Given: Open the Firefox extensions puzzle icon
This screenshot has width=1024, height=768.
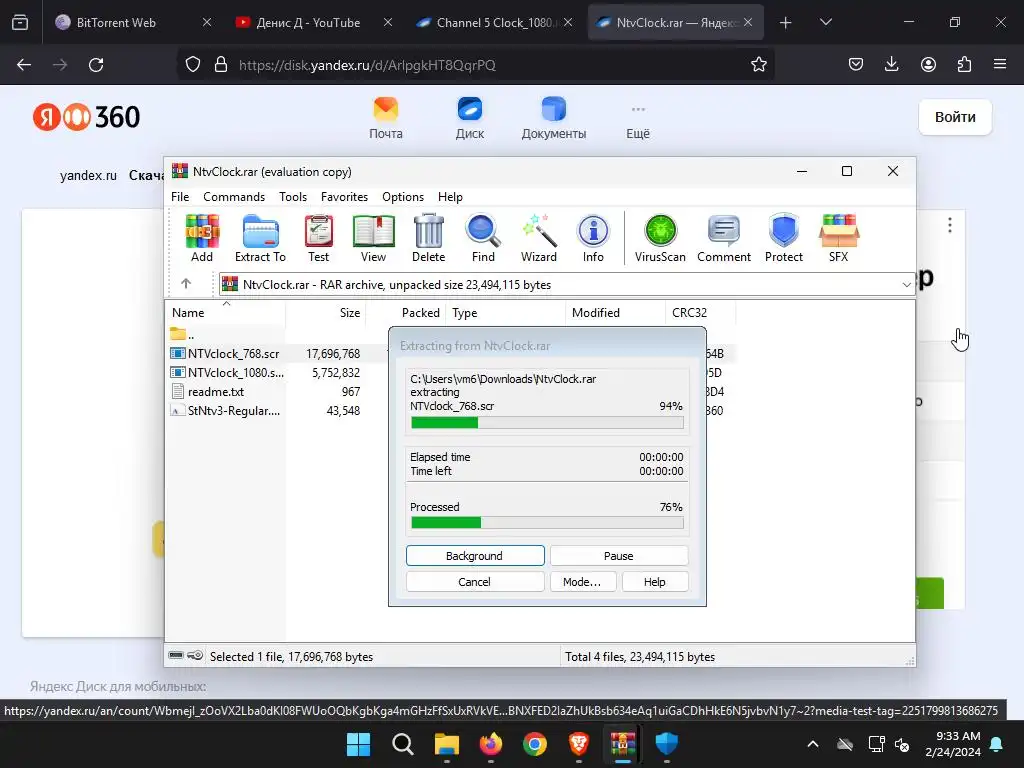Looking at the screenshot, I should click(964, 64).
